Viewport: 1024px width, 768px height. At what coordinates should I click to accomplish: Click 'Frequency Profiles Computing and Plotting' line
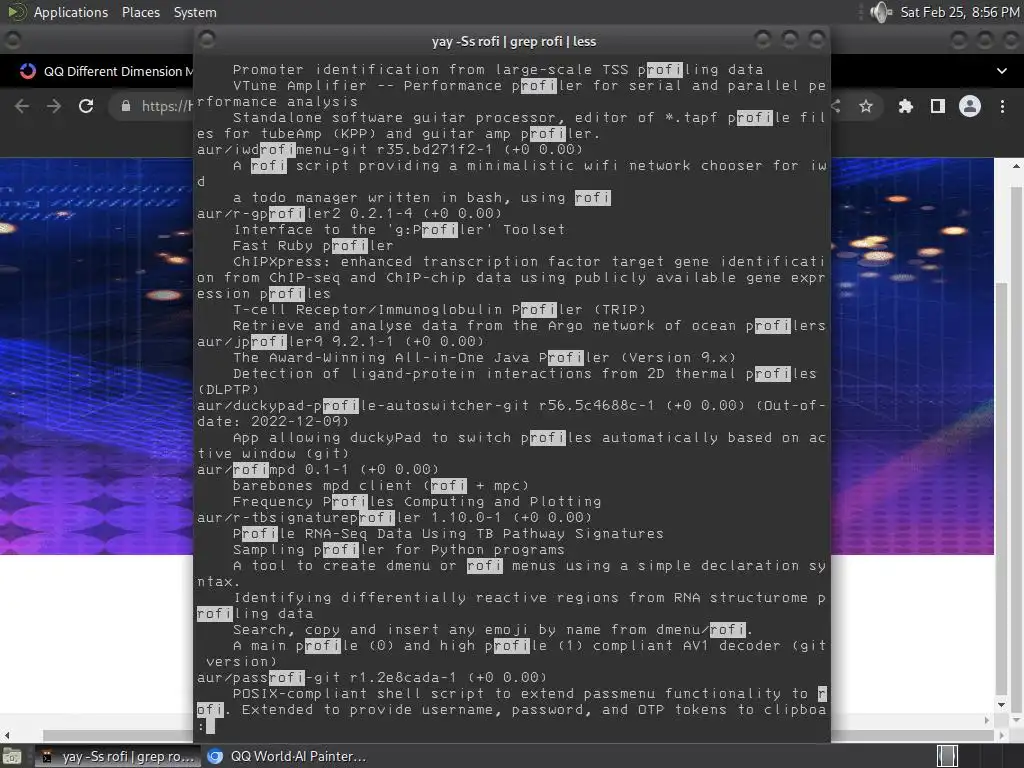click(417, 502)
